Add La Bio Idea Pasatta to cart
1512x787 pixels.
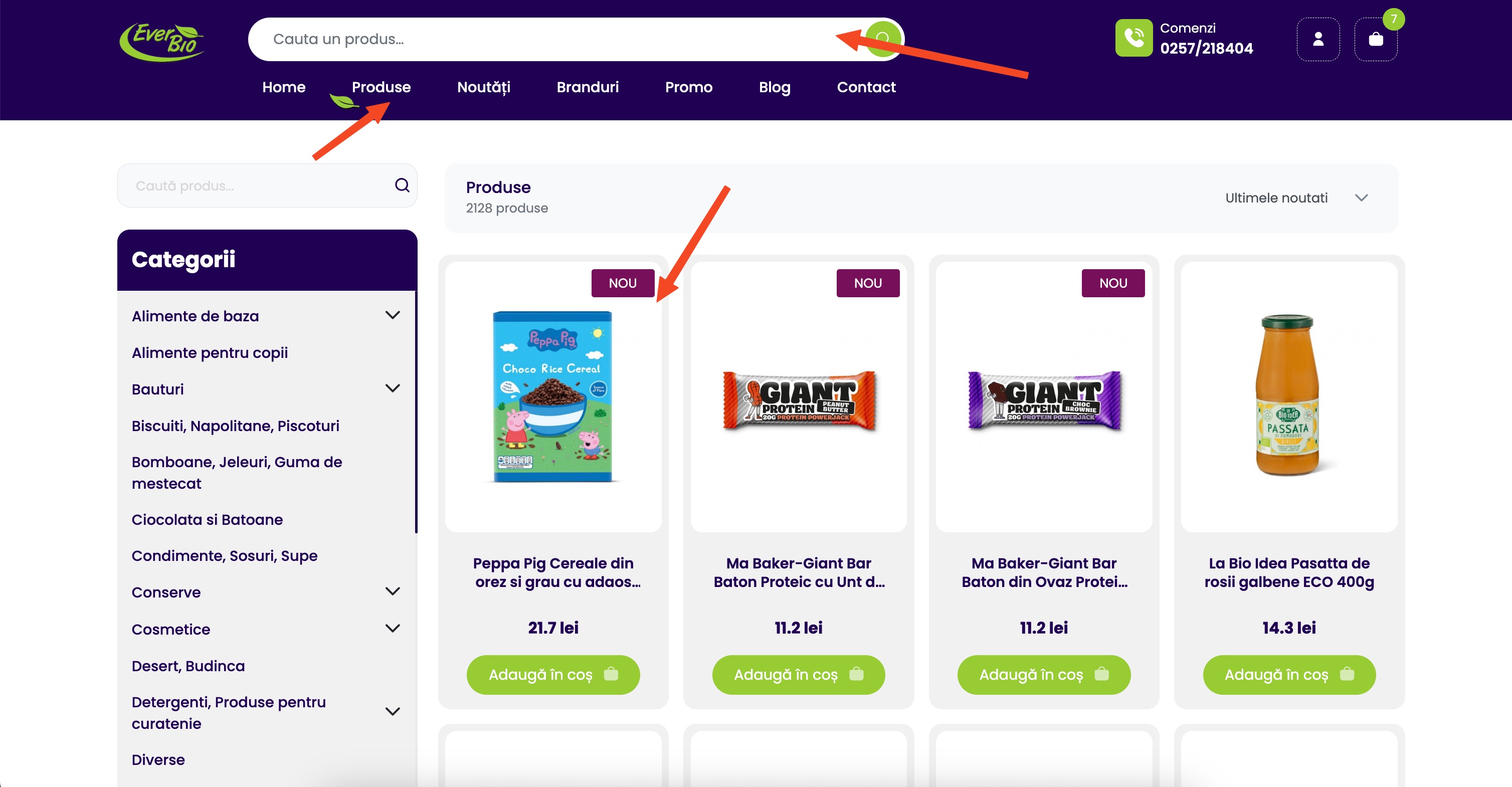click(1289, 674)
